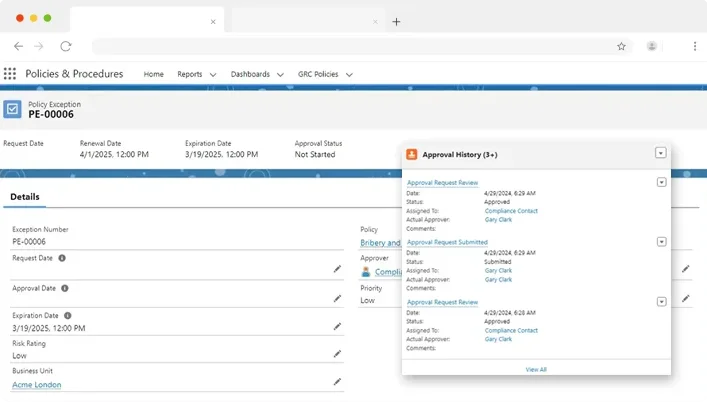
Task: Open the Dashboards nav item
Action: pos(250,74)
